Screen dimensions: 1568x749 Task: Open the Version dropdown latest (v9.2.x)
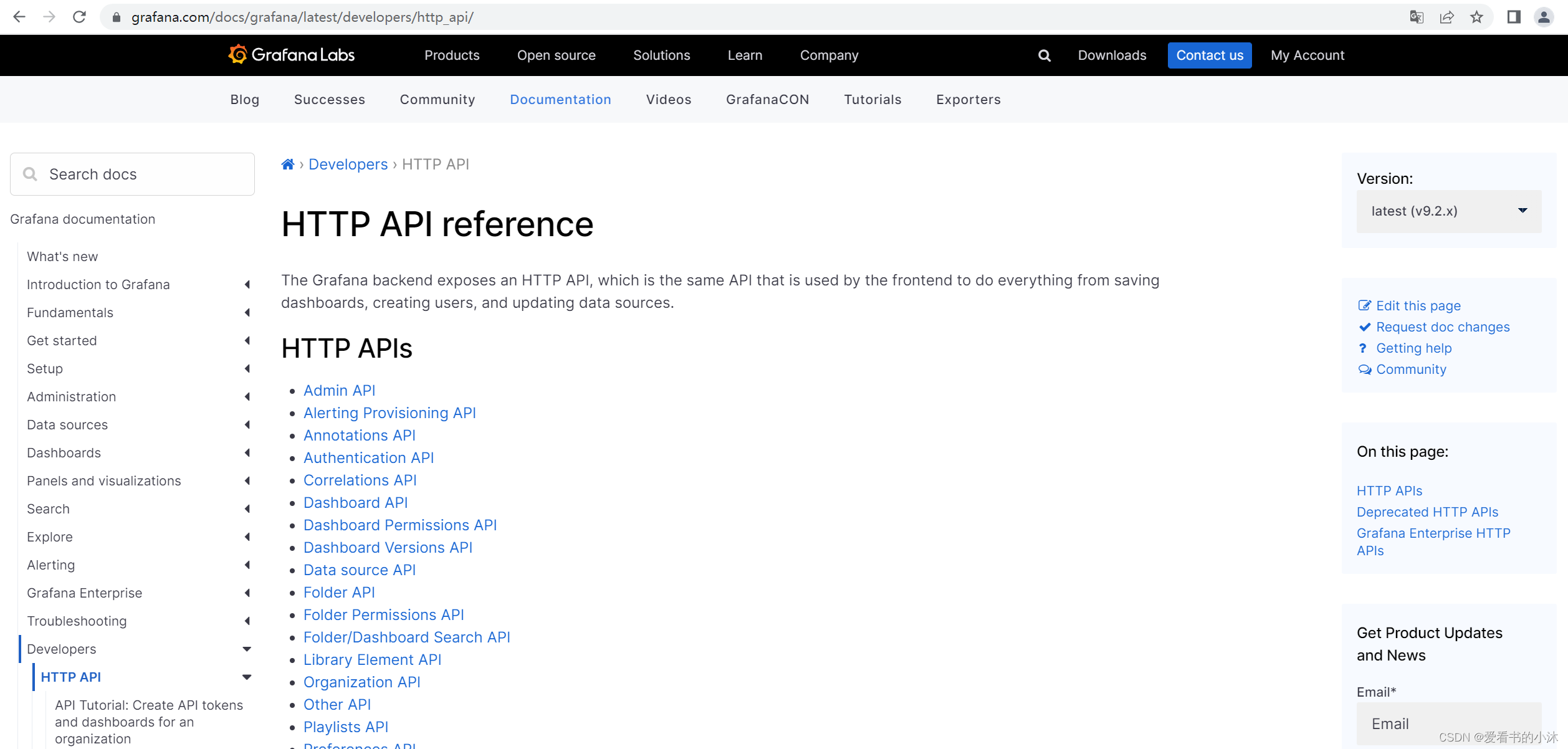(x=1448, y=211)
